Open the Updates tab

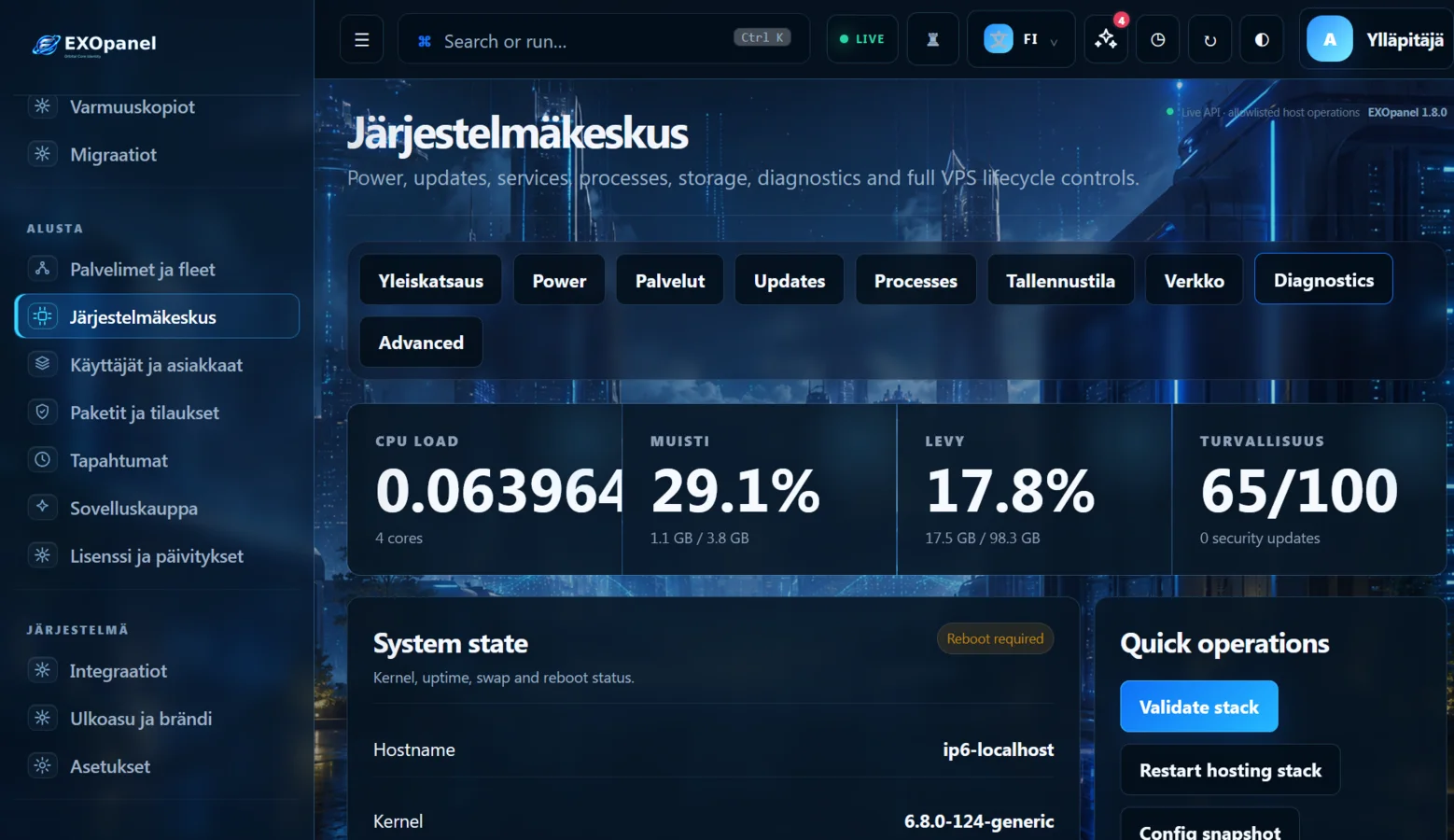(x=790, y=280)
